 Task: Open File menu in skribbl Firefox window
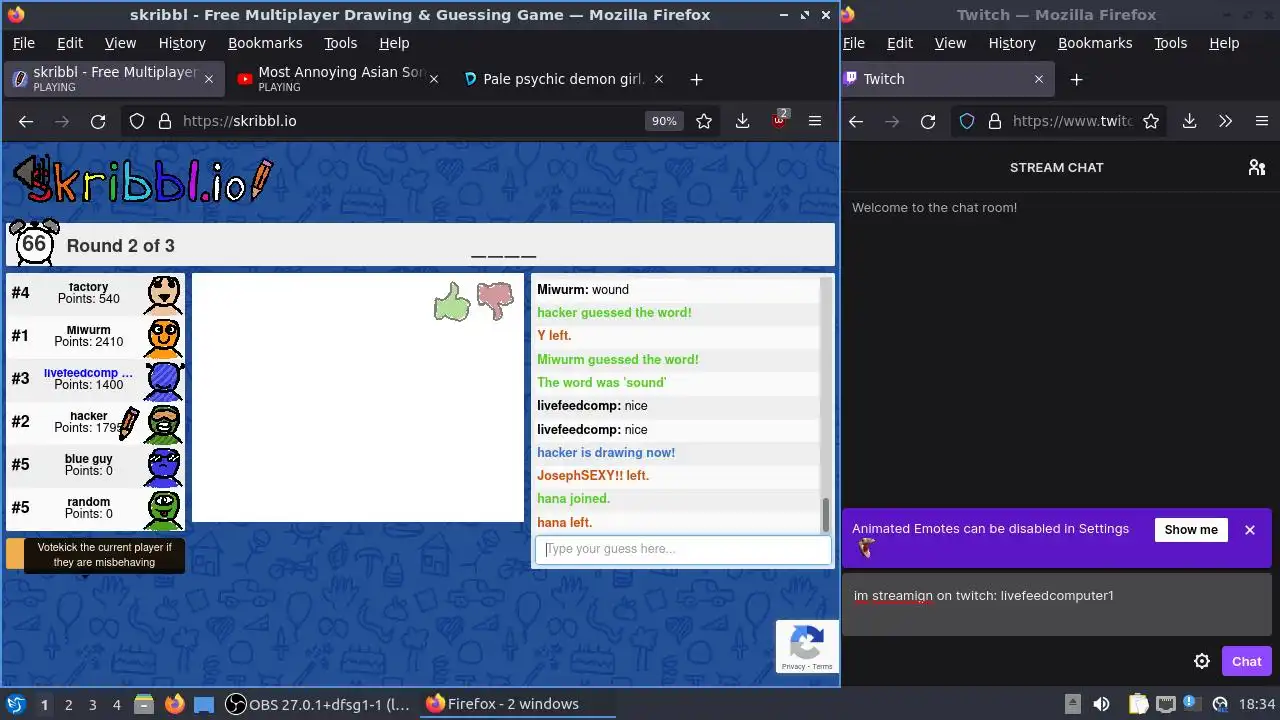click(x=23, y=43)
